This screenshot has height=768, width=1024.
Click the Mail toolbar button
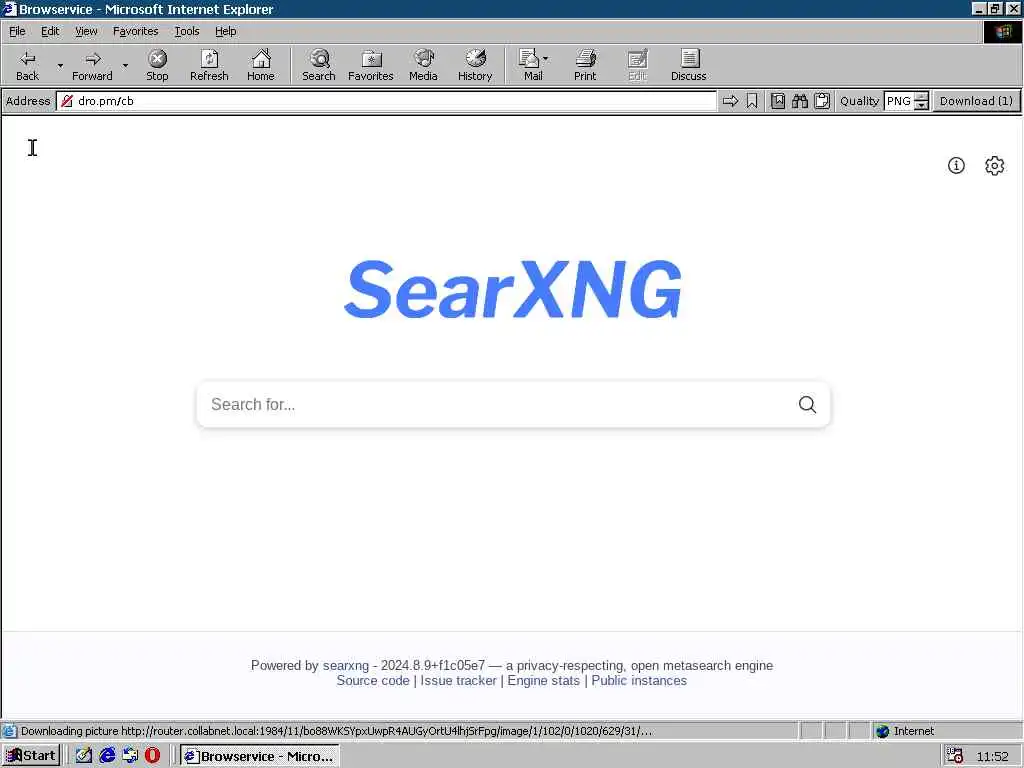532,65
